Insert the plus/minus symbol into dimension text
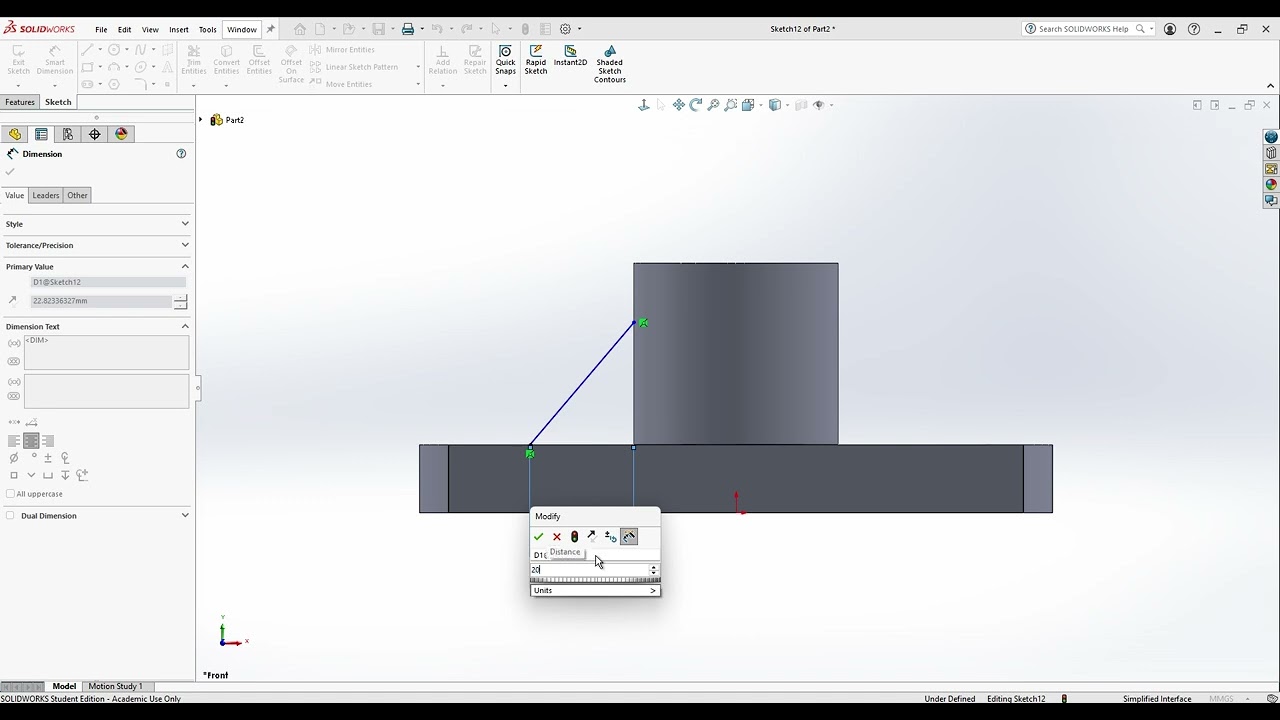The width and height of the screenshot is (1280, 720). tap(48, 458)
